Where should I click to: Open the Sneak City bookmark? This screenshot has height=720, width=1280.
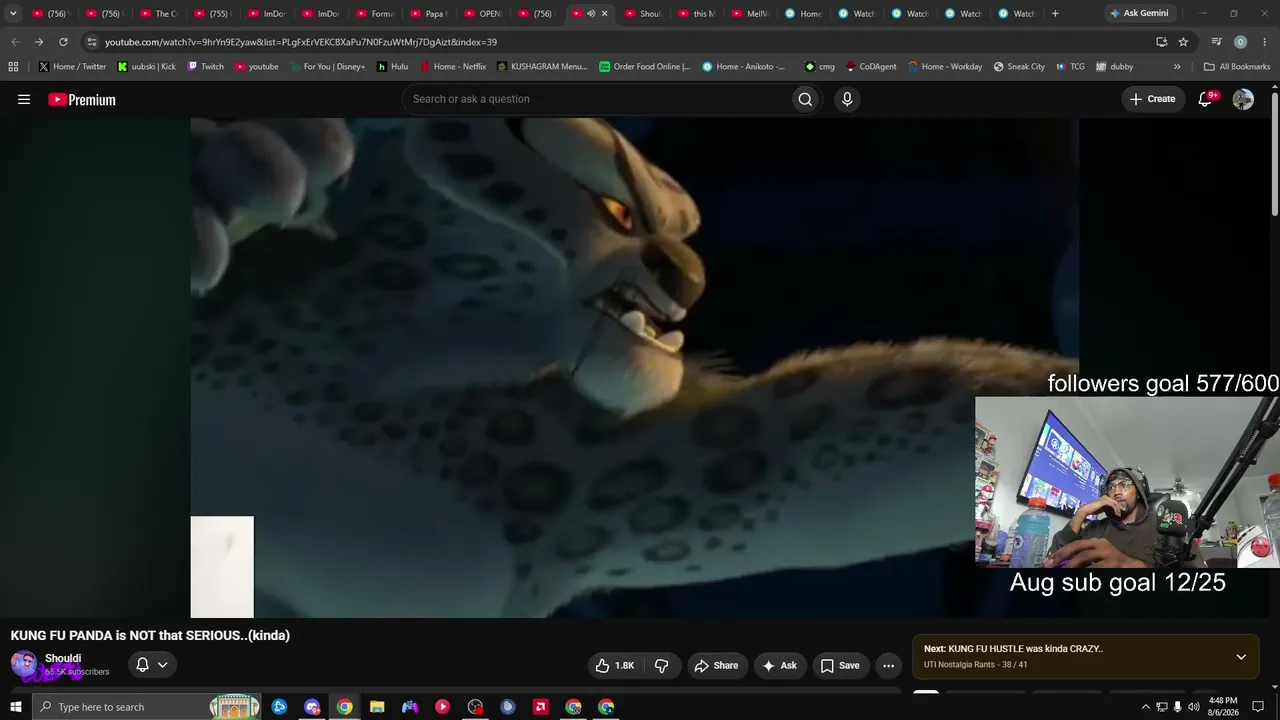click(x=1019, y=67)
